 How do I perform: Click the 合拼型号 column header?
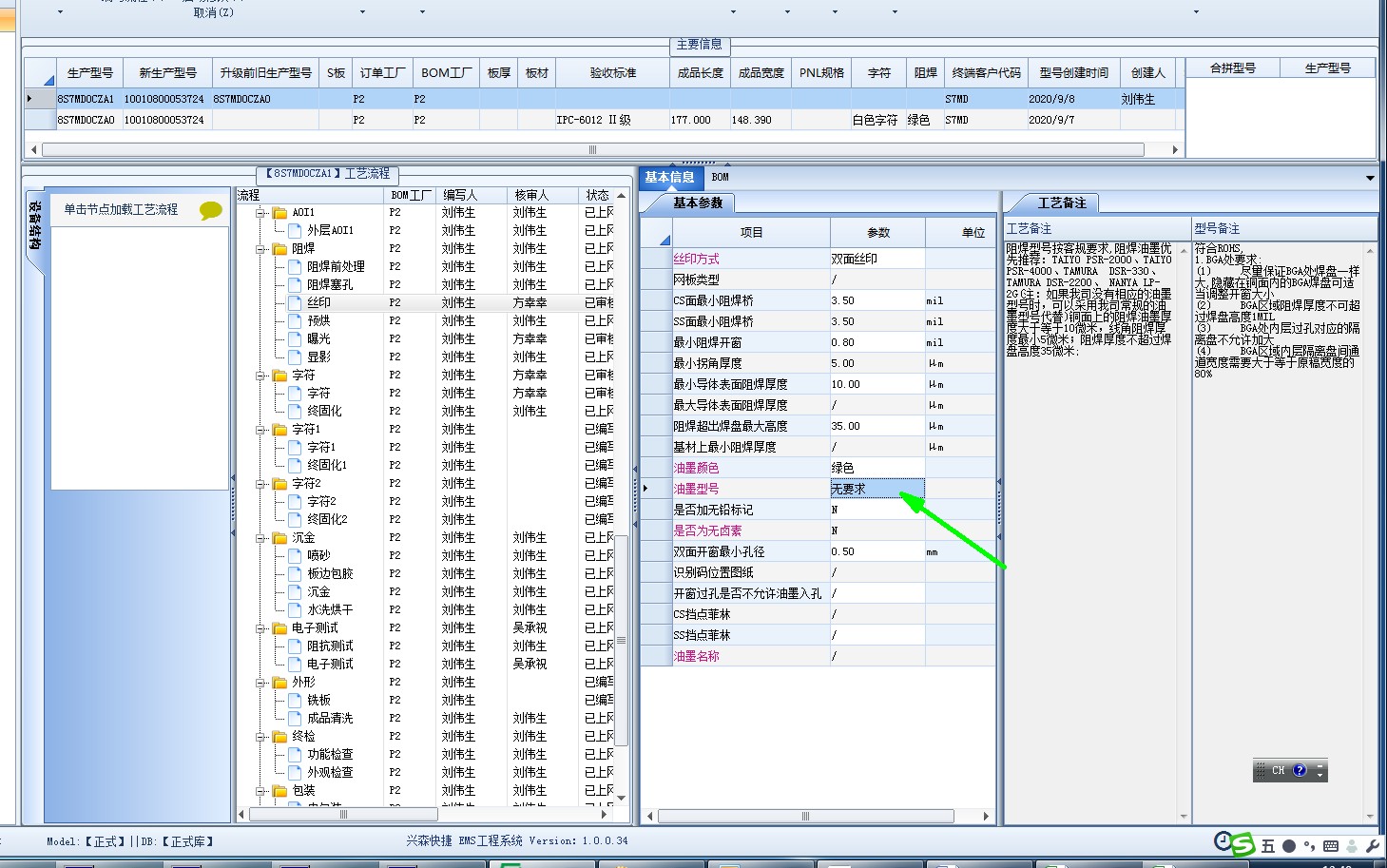tap(1233, 68)
